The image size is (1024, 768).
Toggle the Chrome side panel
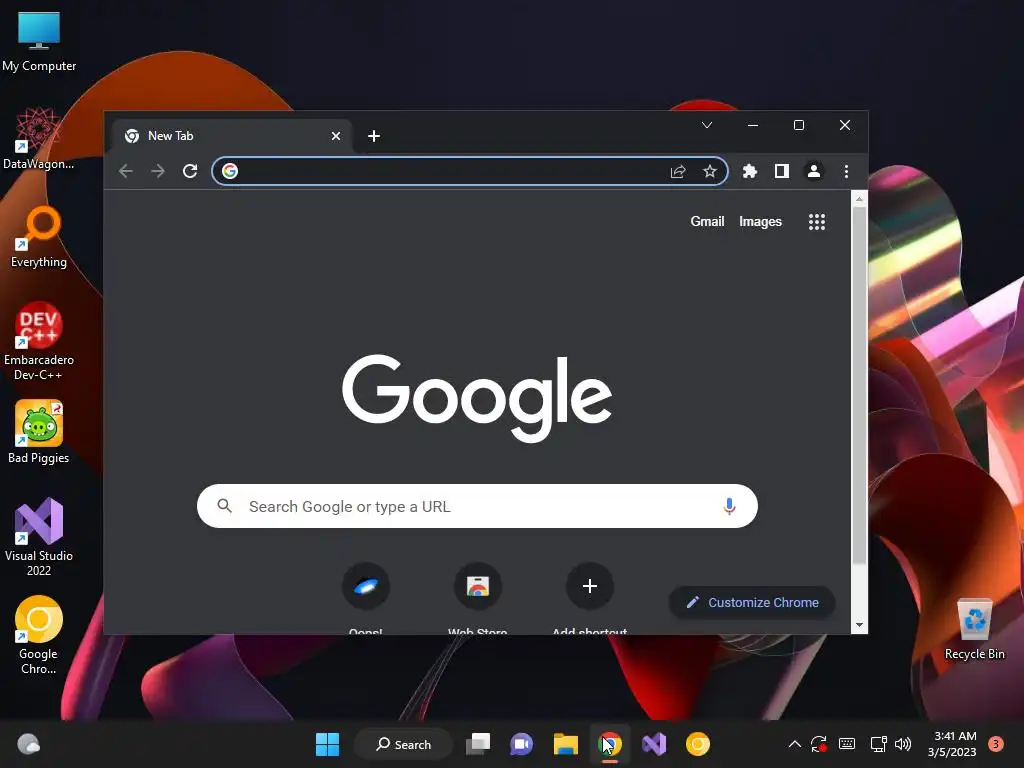[782, 171]
